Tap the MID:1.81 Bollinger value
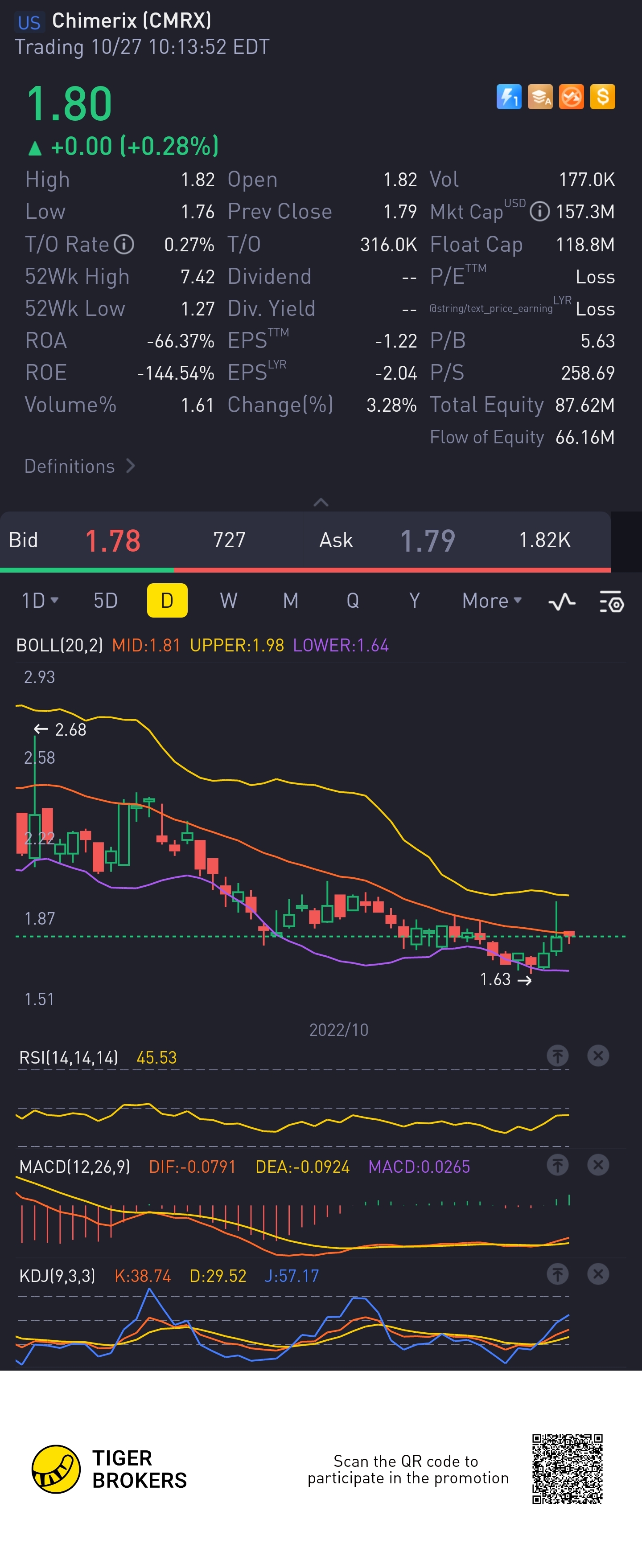642x1568 pixels. [146, 645]
